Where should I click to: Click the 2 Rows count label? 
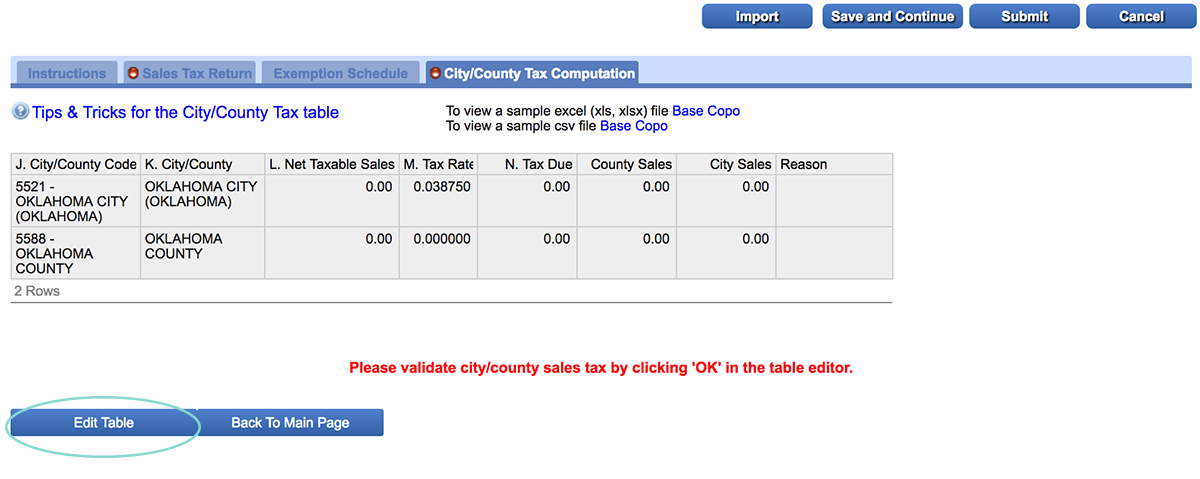coord(37,291)
